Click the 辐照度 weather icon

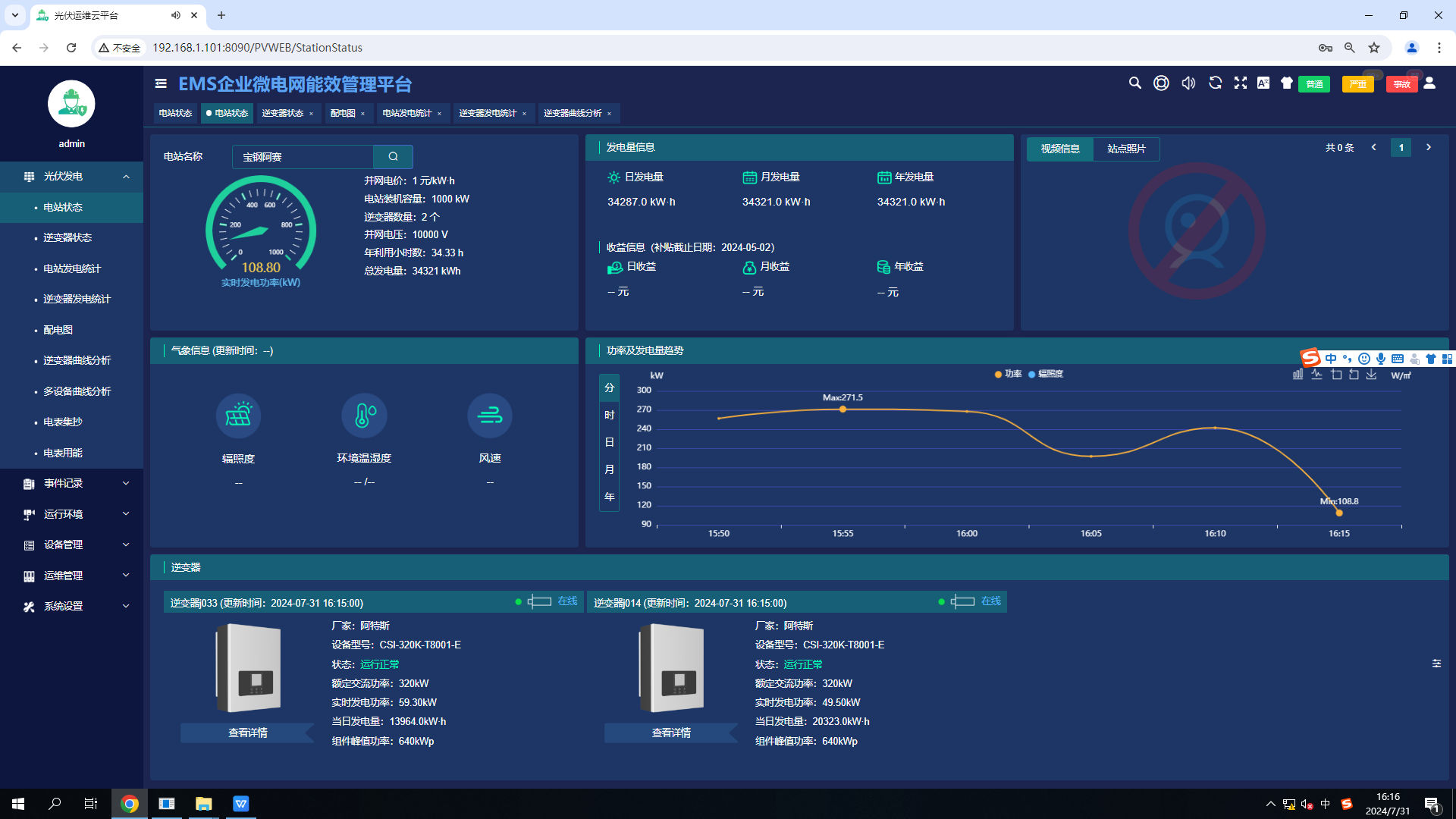[x=238, y=416]
